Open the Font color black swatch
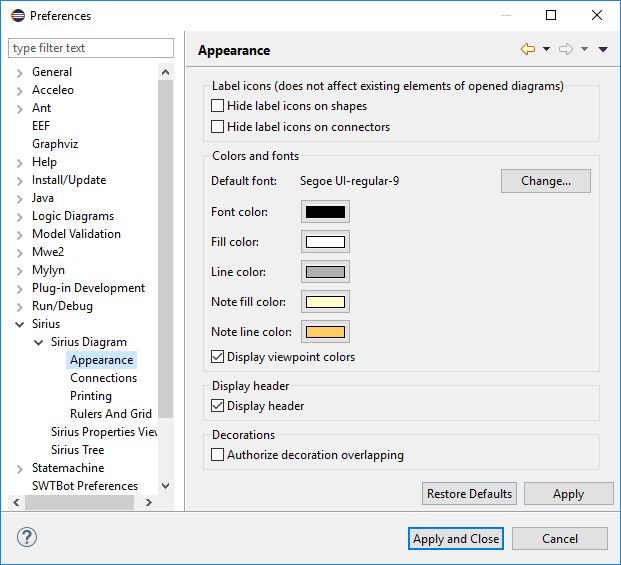This screenshot has height=565, width=621. [325, 212]
